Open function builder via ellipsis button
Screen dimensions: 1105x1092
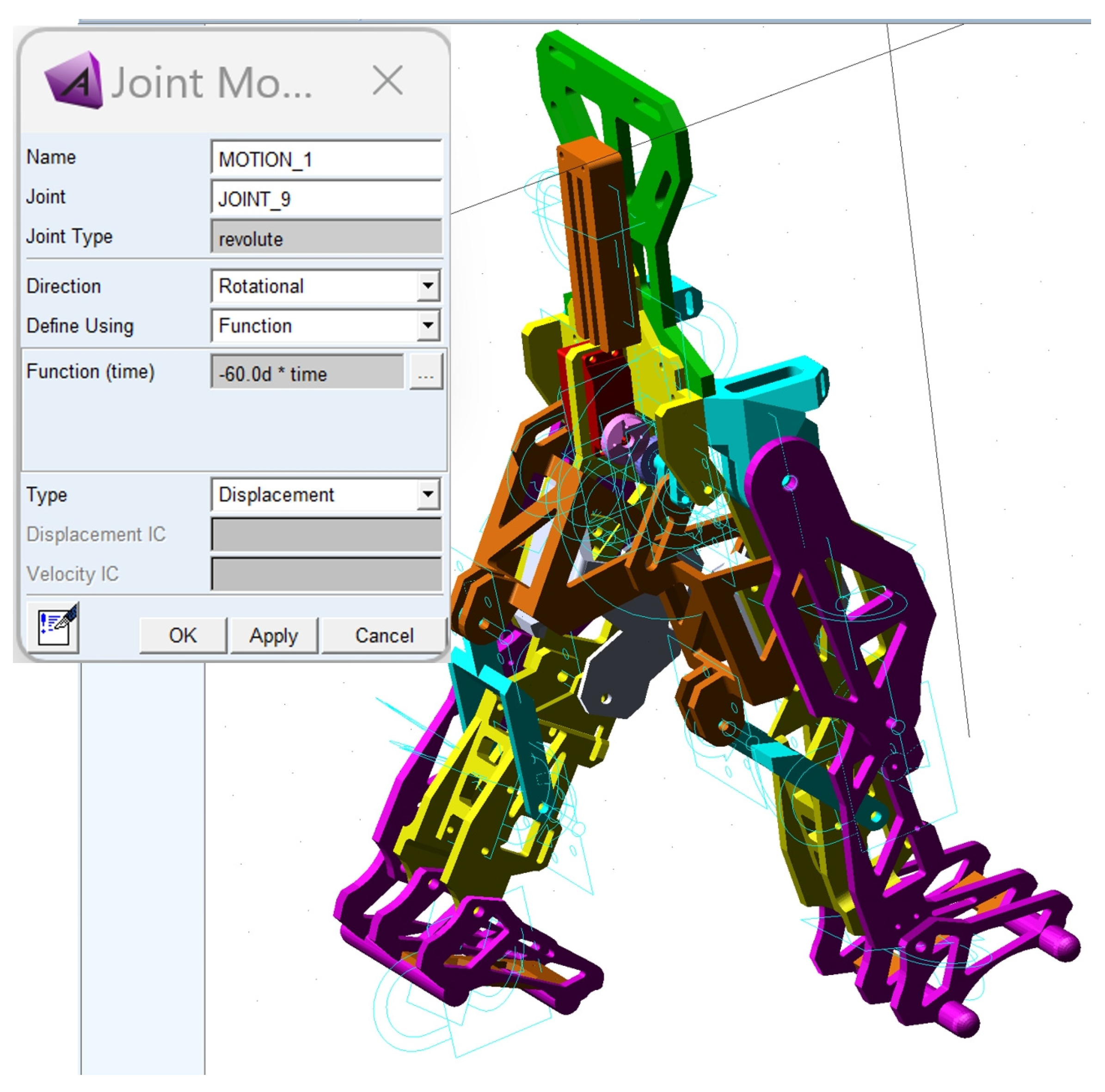pyautogui.click(x=425, y=372)
